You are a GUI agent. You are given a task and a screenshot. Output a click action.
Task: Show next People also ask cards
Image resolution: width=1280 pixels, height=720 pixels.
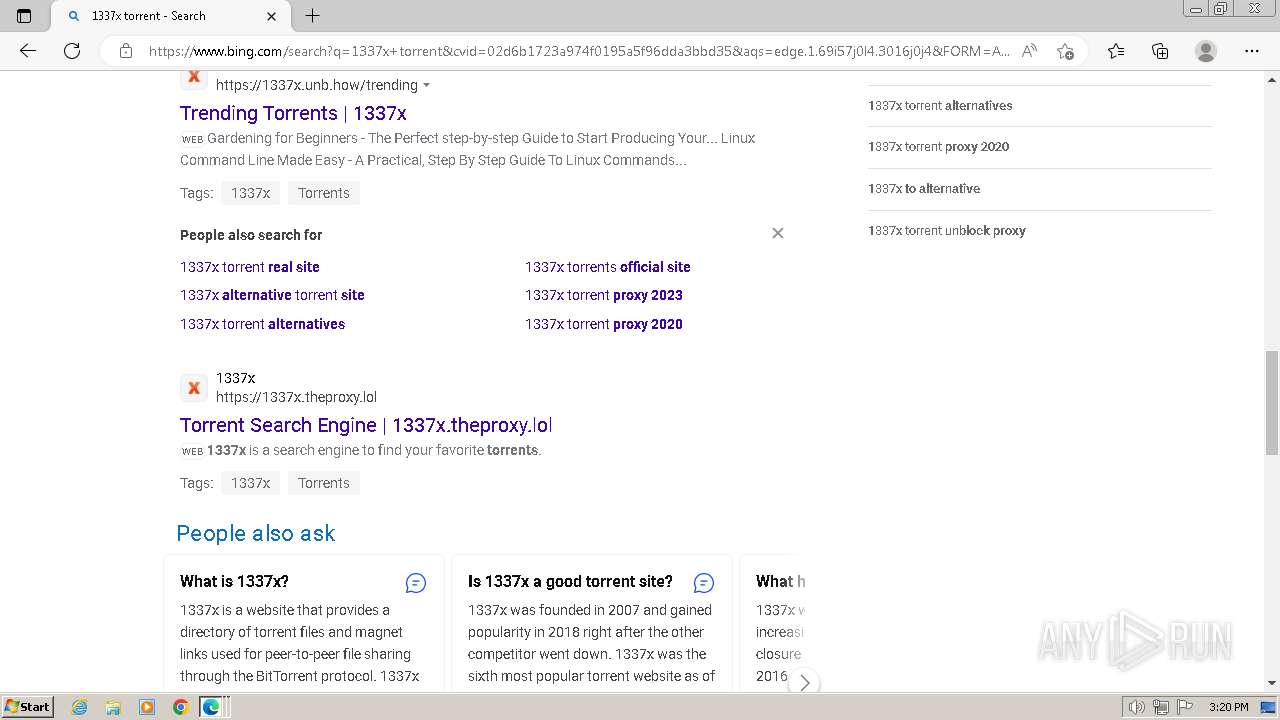(x=804, y=683)
